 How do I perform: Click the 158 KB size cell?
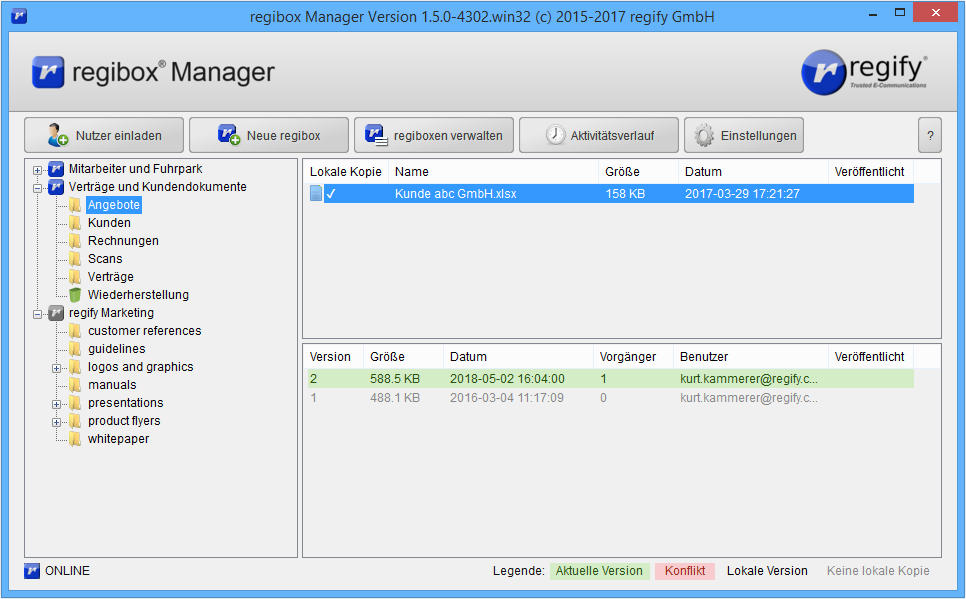tap(625, 194)
